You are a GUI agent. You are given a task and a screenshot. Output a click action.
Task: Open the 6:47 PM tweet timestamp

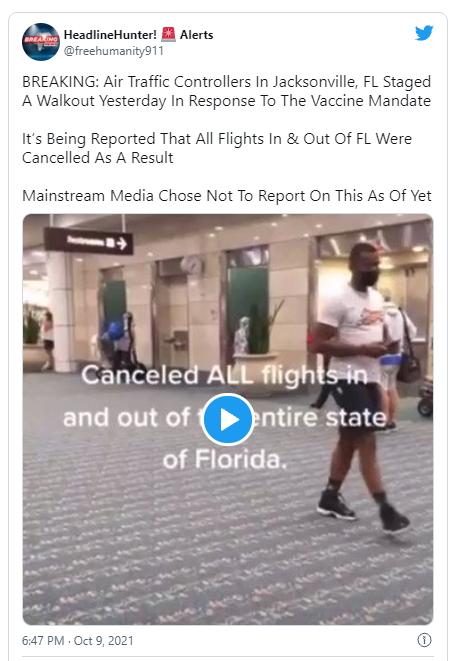(x=43, y=641)
